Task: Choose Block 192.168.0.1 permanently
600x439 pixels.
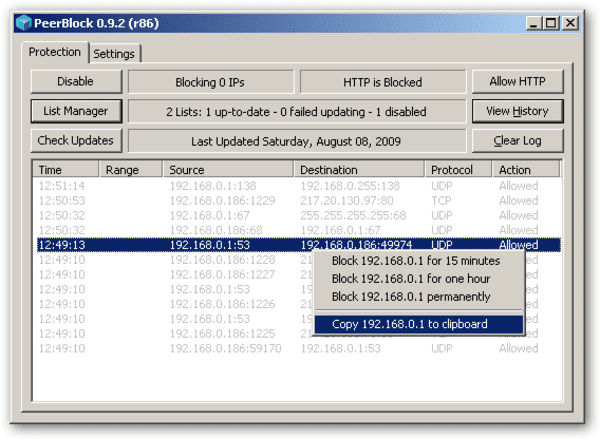Action: [419, 297]
